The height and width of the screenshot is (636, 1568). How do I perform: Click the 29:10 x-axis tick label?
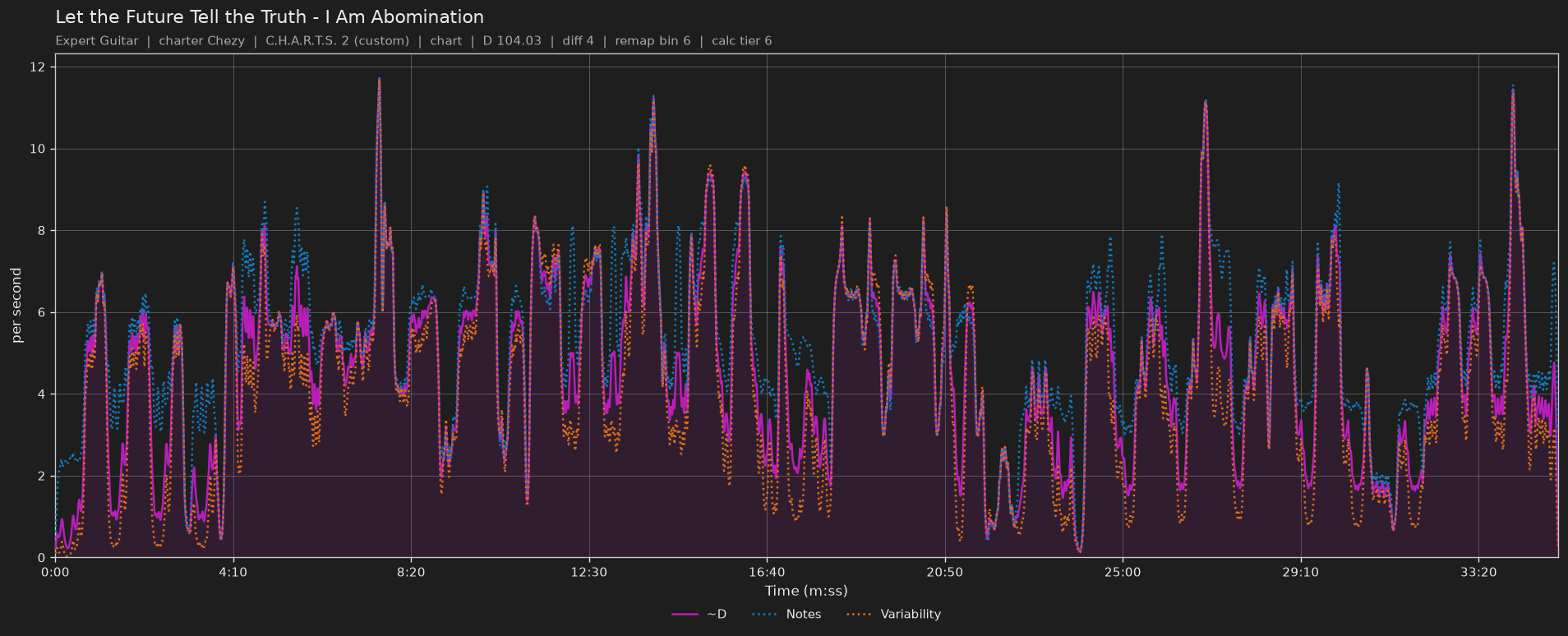tap(1301, 572)
